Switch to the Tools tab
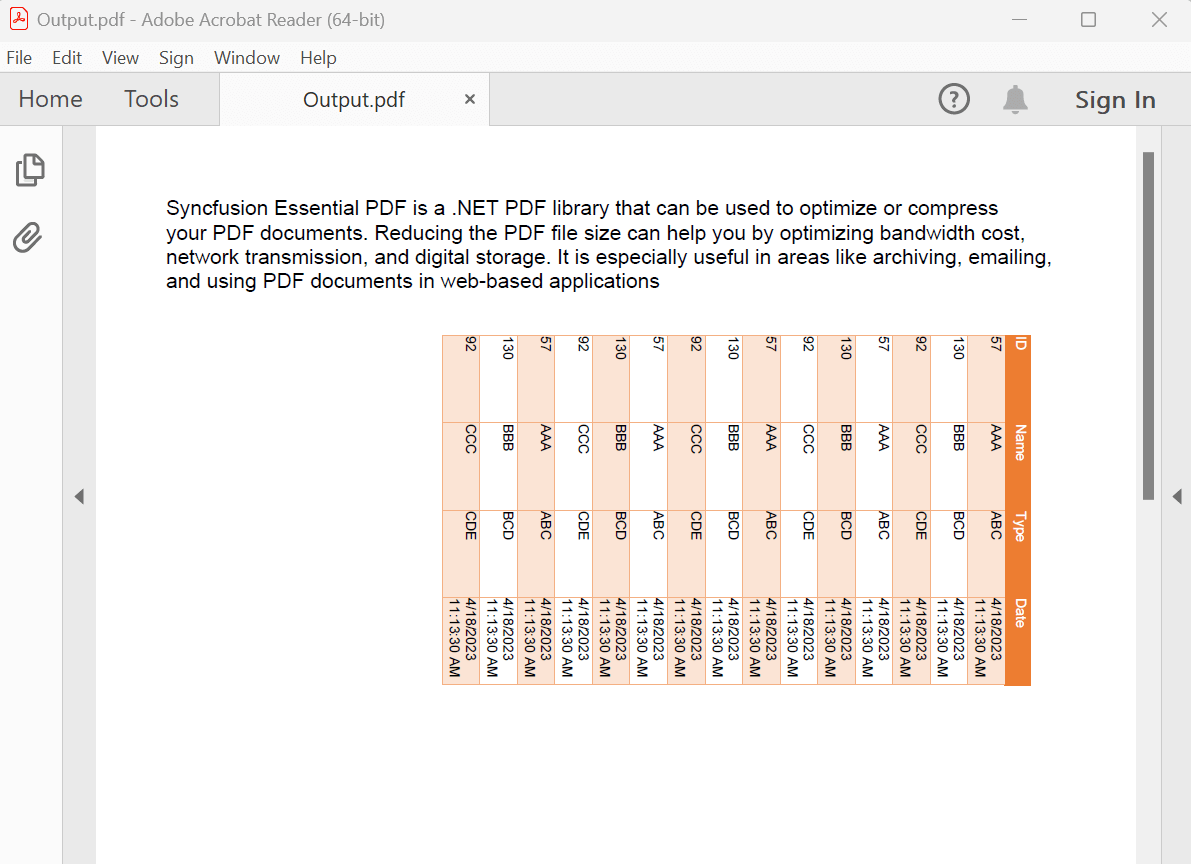Image resolution: width=1191 pixels, height=864 pixels. click(151, 99)
